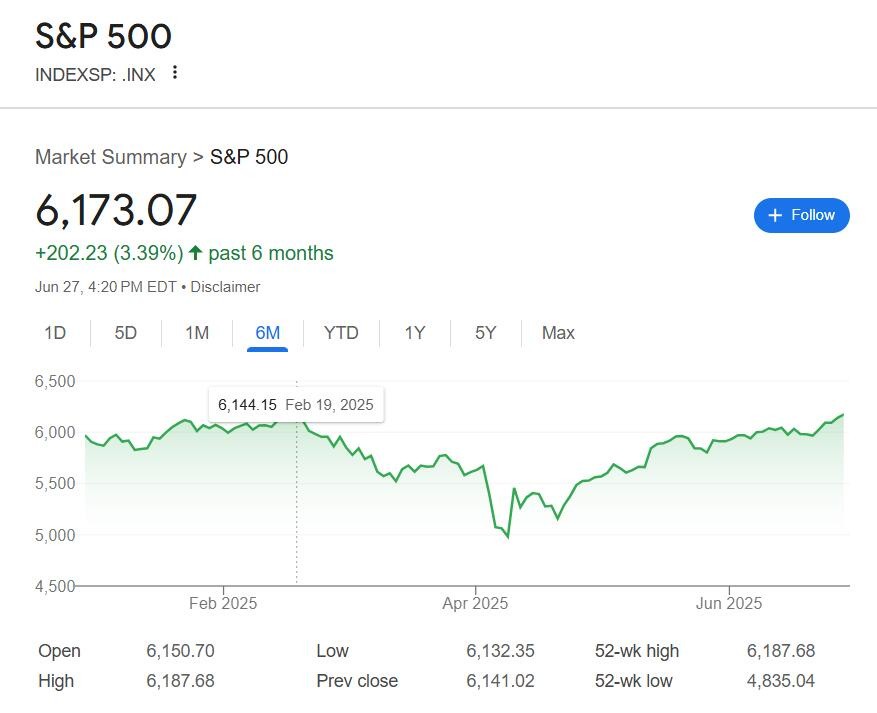Select the 5D time range tab

pos(126,333)
